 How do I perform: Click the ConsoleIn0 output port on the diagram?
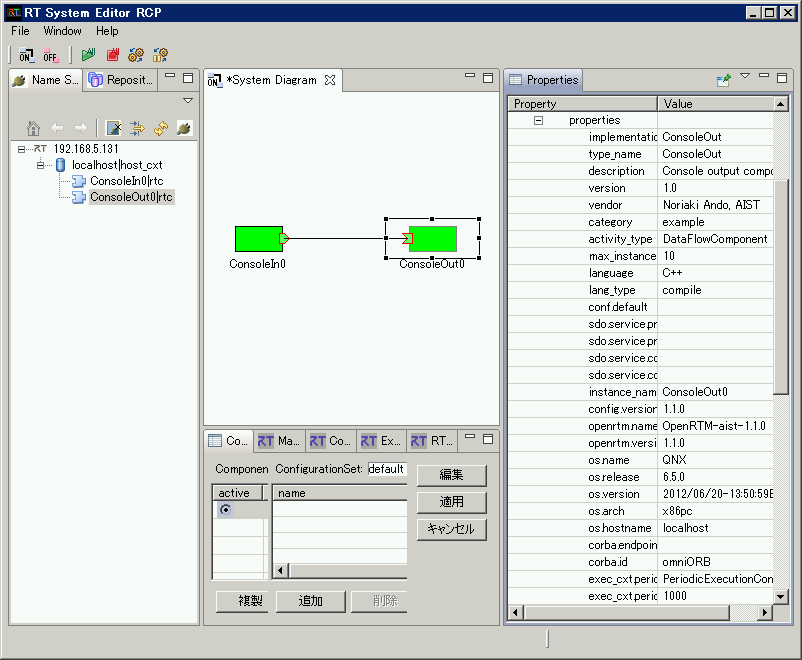[284, 238]
